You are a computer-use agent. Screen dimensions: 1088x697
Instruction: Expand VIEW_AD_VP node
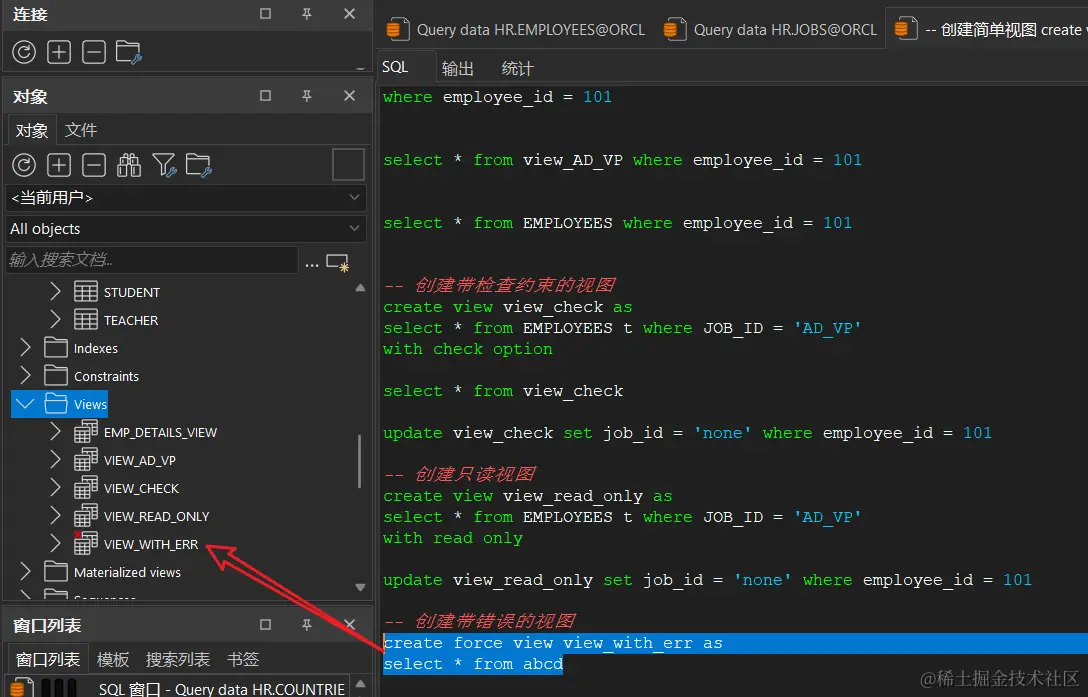(56, 460)
